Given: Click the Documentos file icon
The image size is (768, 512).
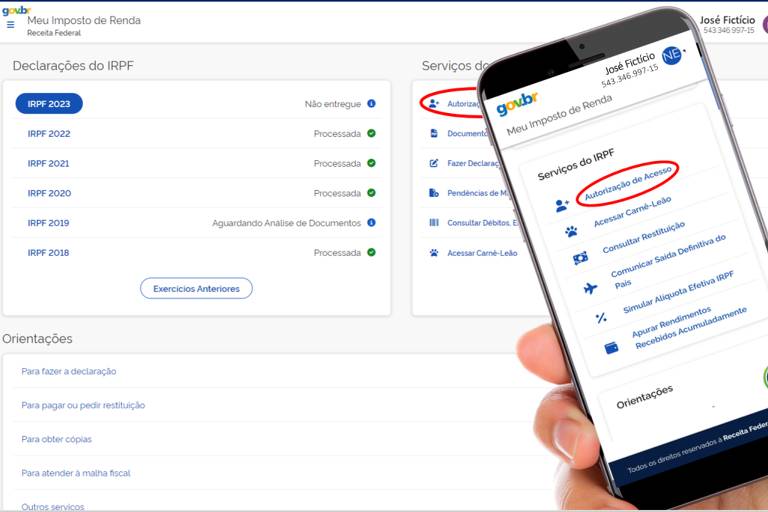Looking at the screenshot, I should (434, 133).
